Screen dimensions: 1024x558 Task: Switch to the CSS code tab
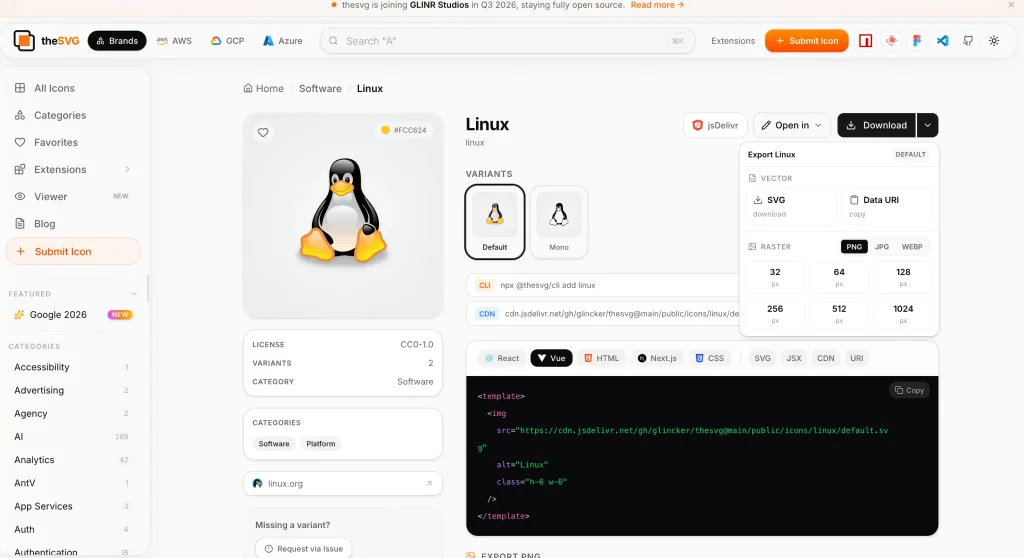pyautogui.click(x=709, y=358)
